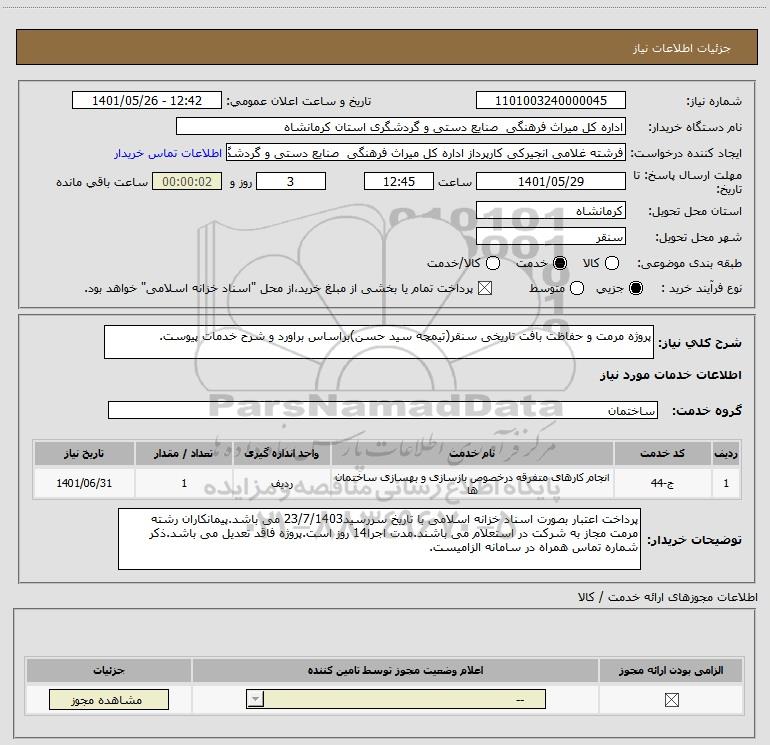Viewport: 770px width, 745px height.
Task: Click the جزئیات اطلاعات نیاز page title
Action: 681,48
